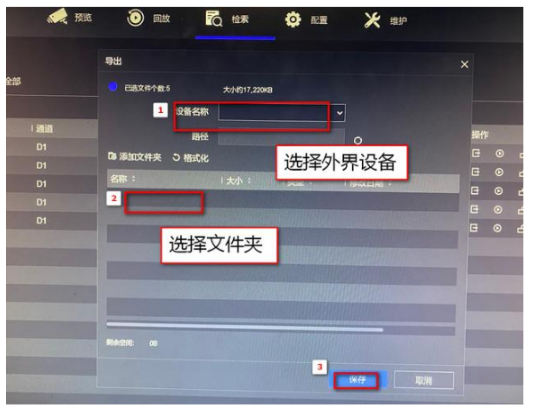
Task: Select the 全部 item in the left panel
Action: (13, 81)
